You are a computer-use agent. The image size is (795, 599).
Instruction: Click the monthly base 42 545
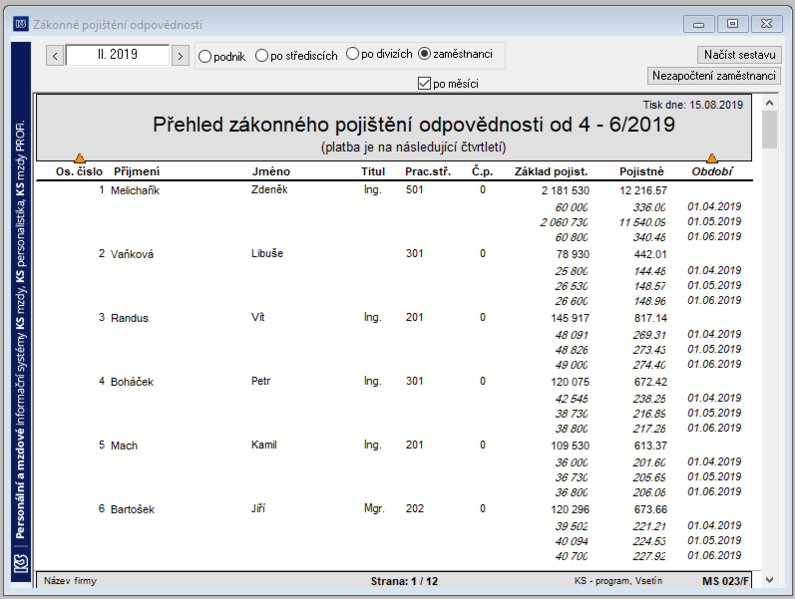571,399
